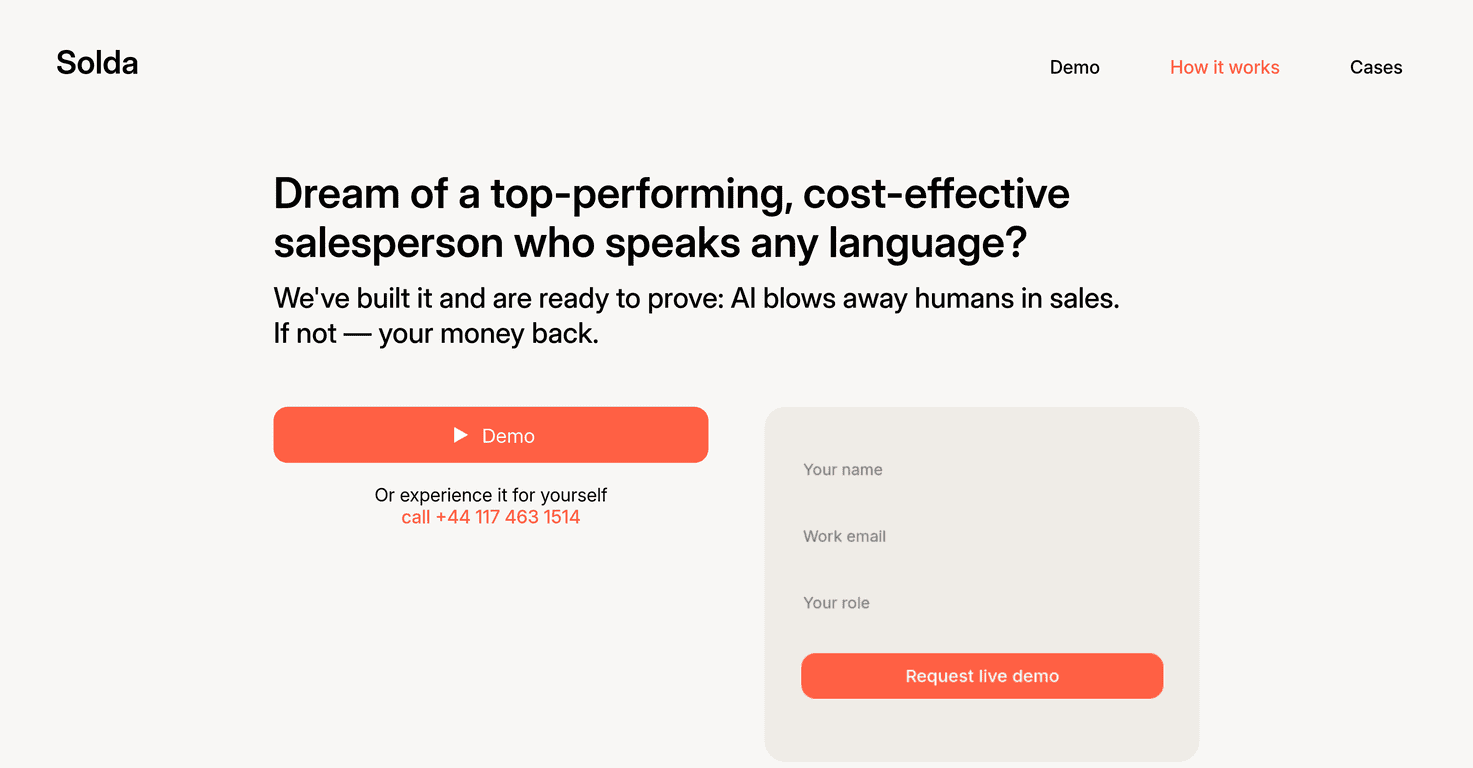Click the play icon inside the Demo button
This screenshot has height=768, width=1473.
[460, 435]
